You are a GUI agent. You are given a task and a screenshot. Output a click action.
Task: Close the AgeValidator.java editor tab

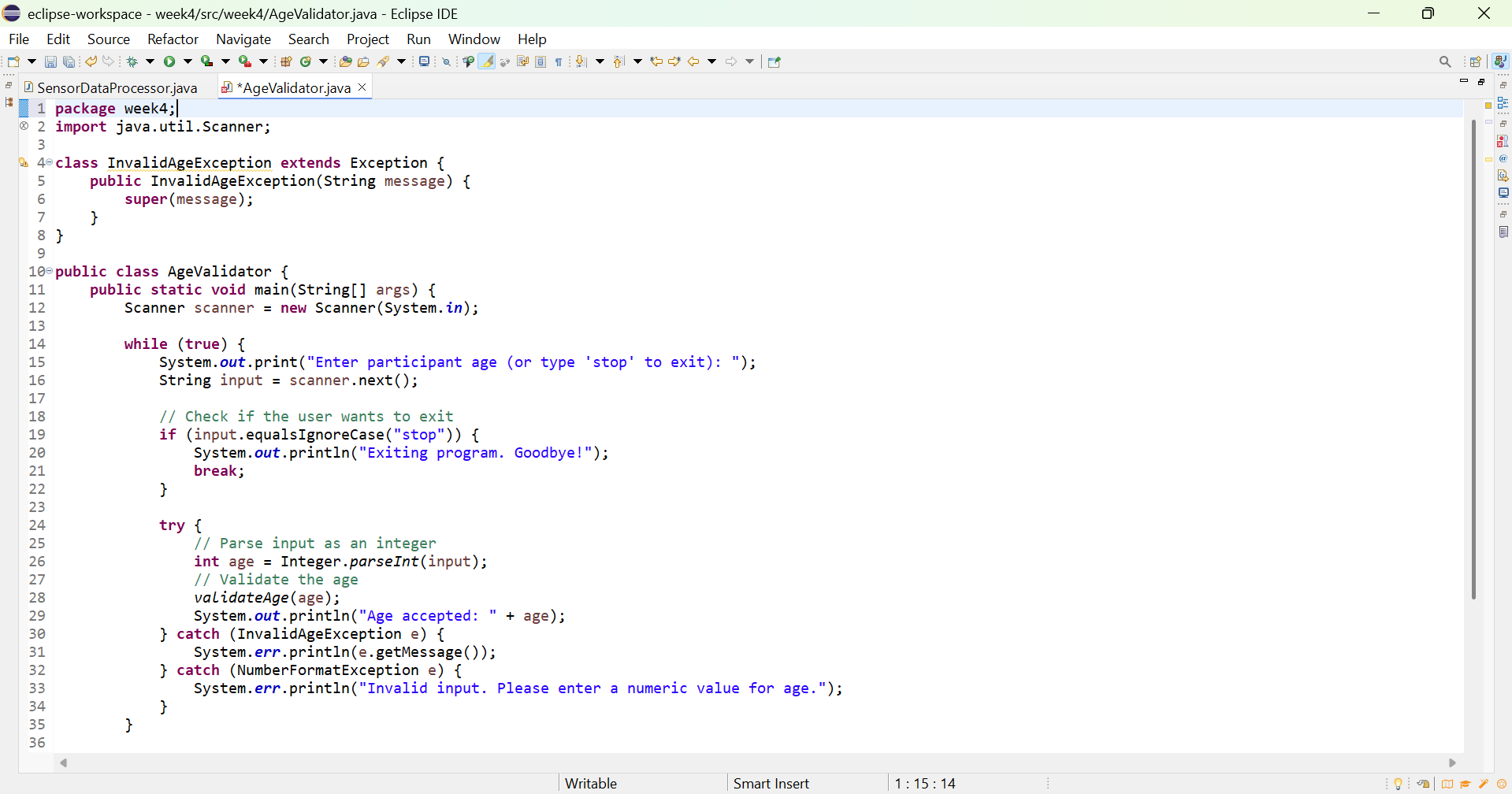click(362, 87)
